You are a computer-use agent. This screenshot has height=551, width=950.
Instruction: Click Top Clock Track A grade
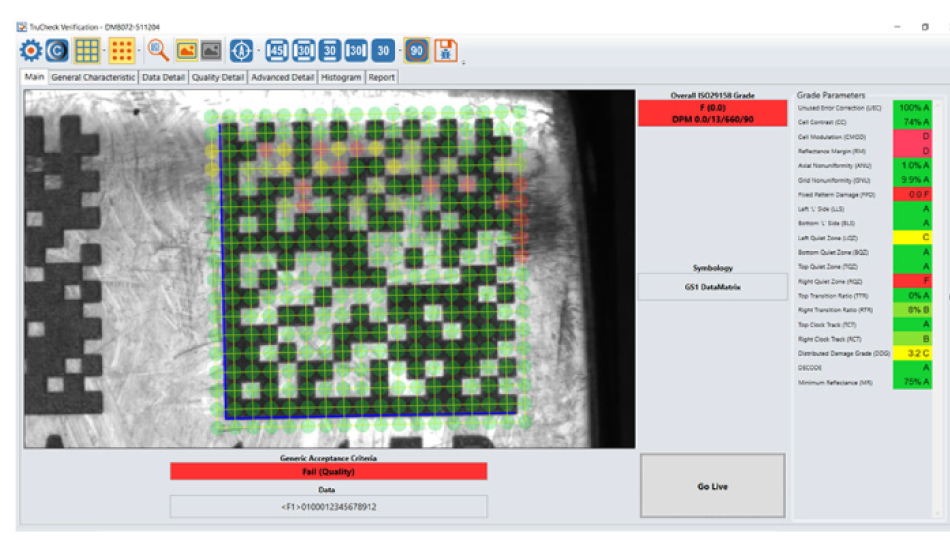(x=912, y=324)
